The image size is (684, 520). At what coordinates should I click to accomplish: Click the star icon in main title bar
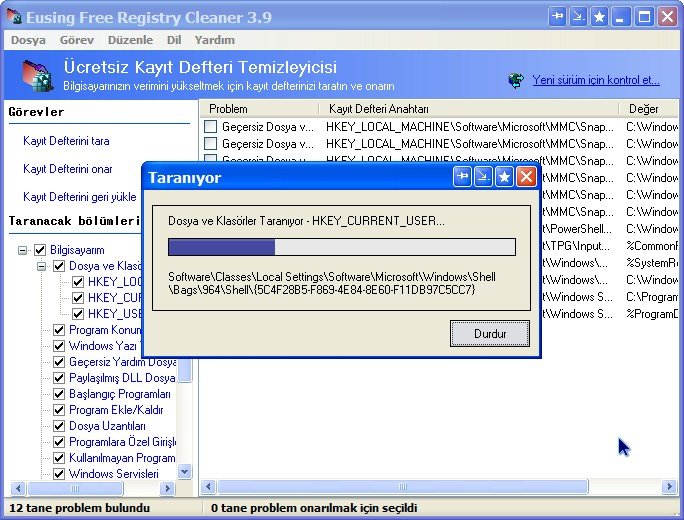[x=599, y=17]
